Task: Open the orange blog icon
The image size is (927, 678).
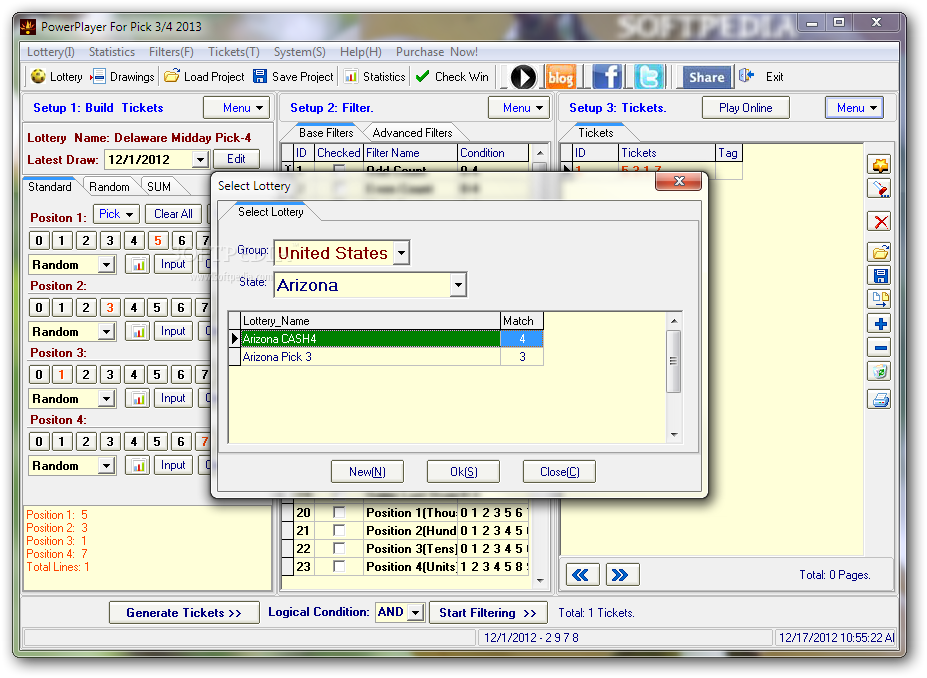Action: pyautogui.click(x=560, y=77)
